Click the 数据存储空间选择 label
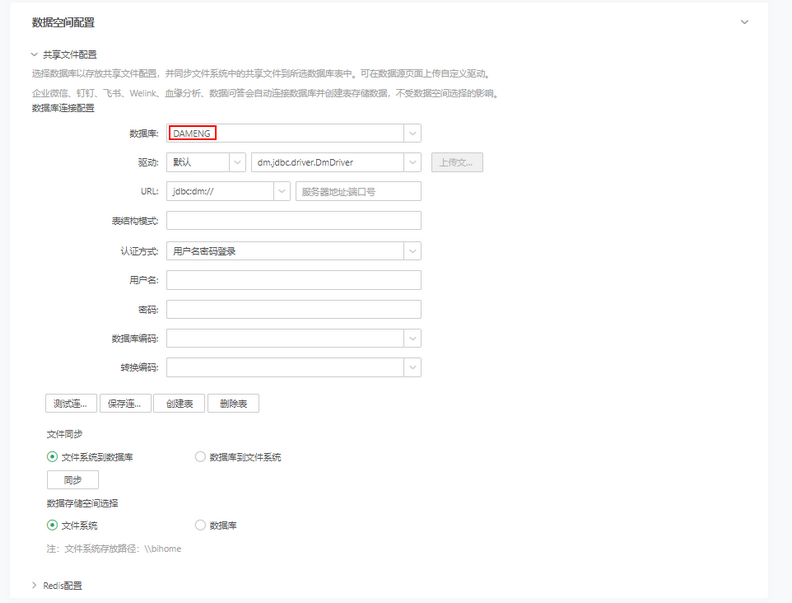The image size is (792, 603). 82,504
